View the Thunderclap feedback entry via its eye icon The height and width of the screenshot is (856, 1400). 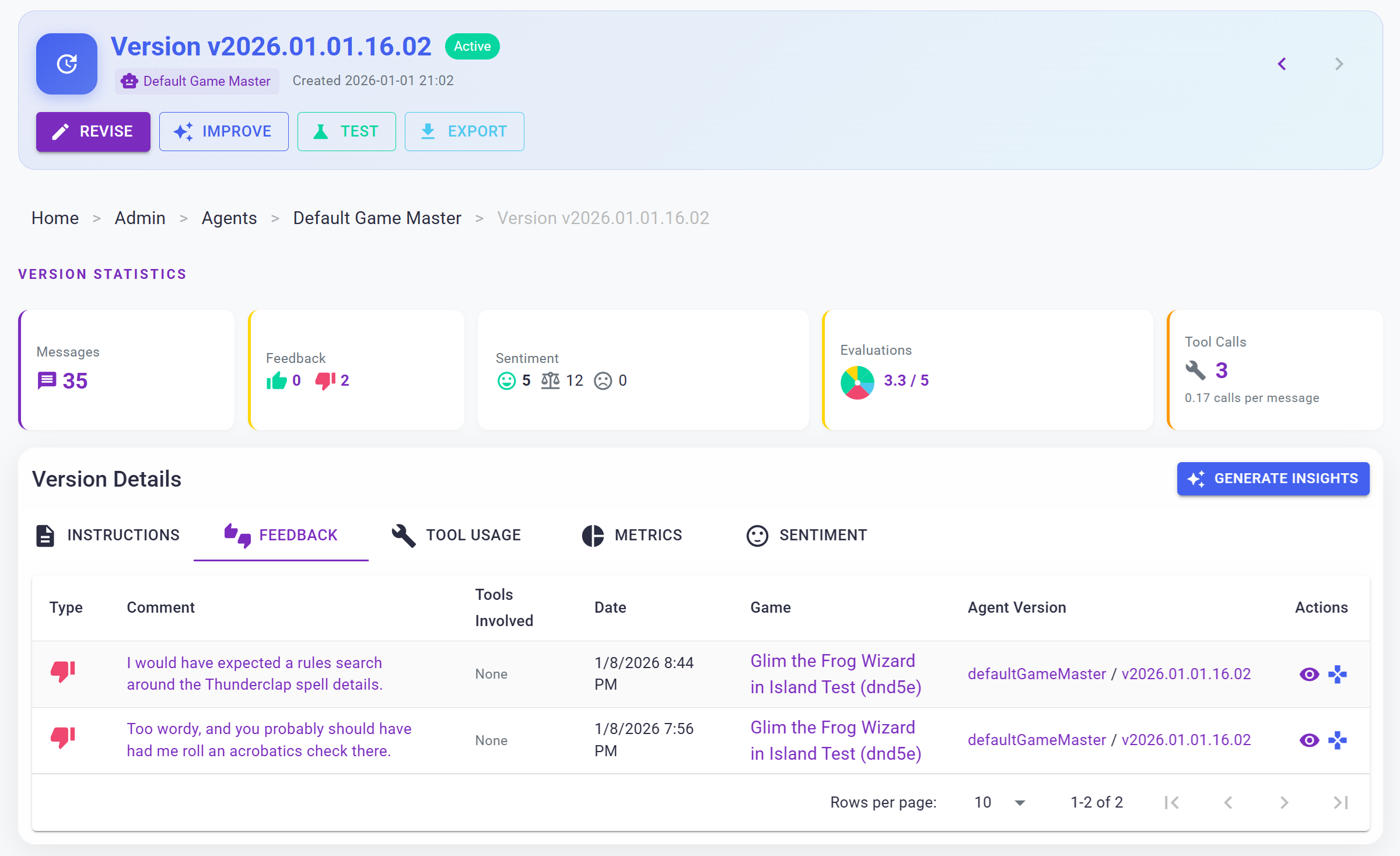tap(1308, 674)
